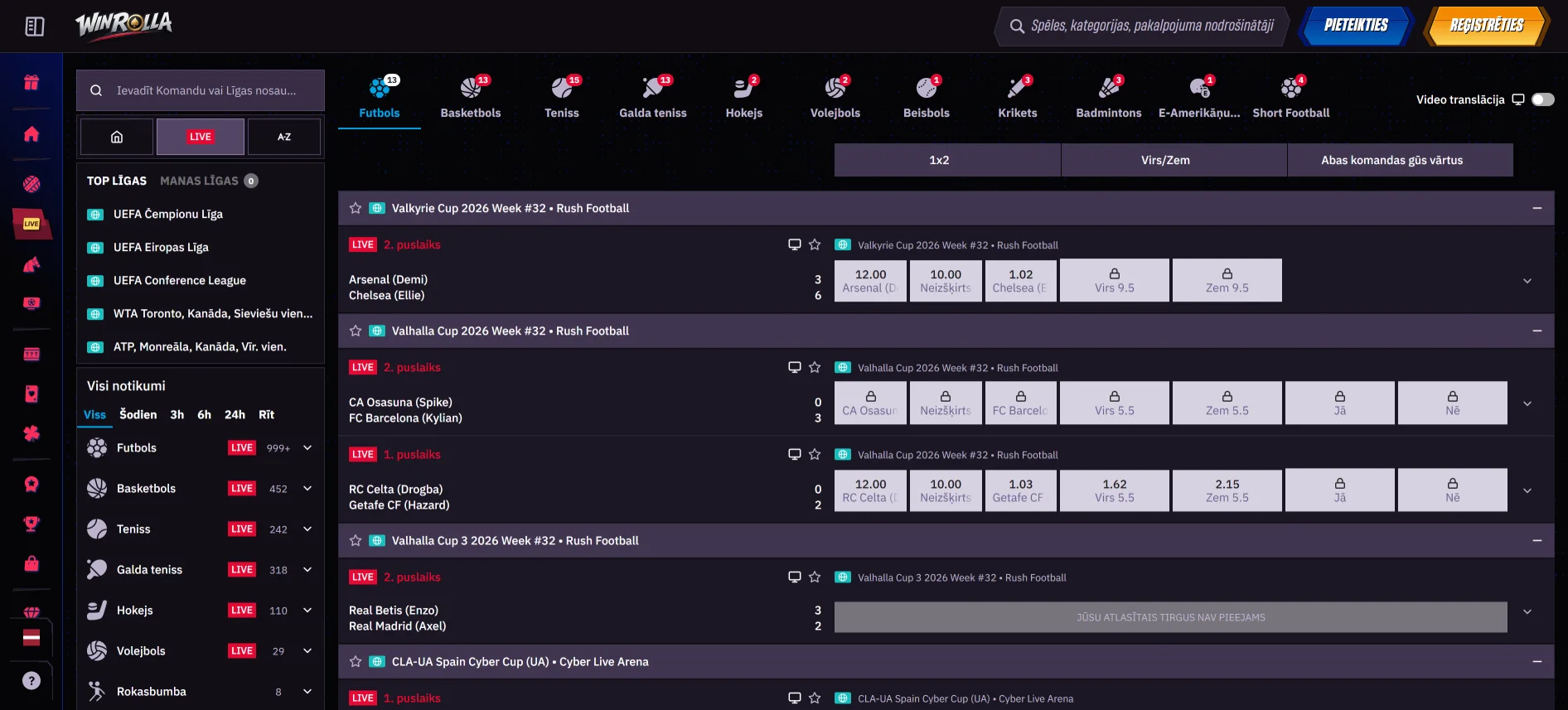The height and width of the screenshot is (710, 1568).
Task: Expand Teniss in all events list
Action: [307, 529]
